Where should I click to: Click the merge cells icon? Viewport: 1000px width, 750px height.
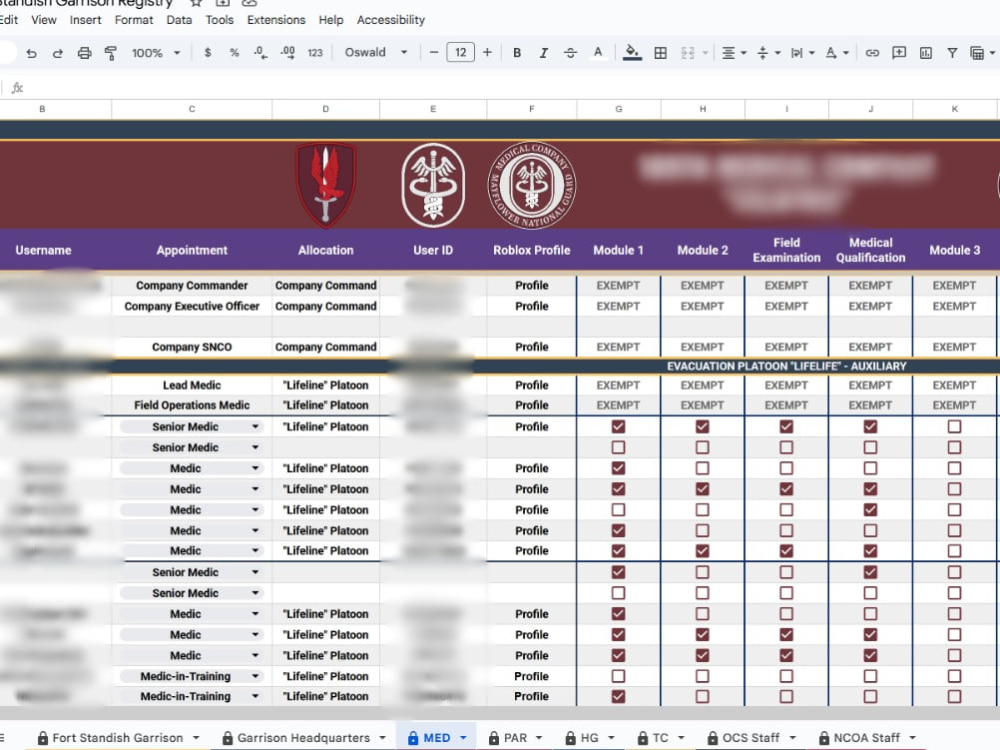coord(688,53)
